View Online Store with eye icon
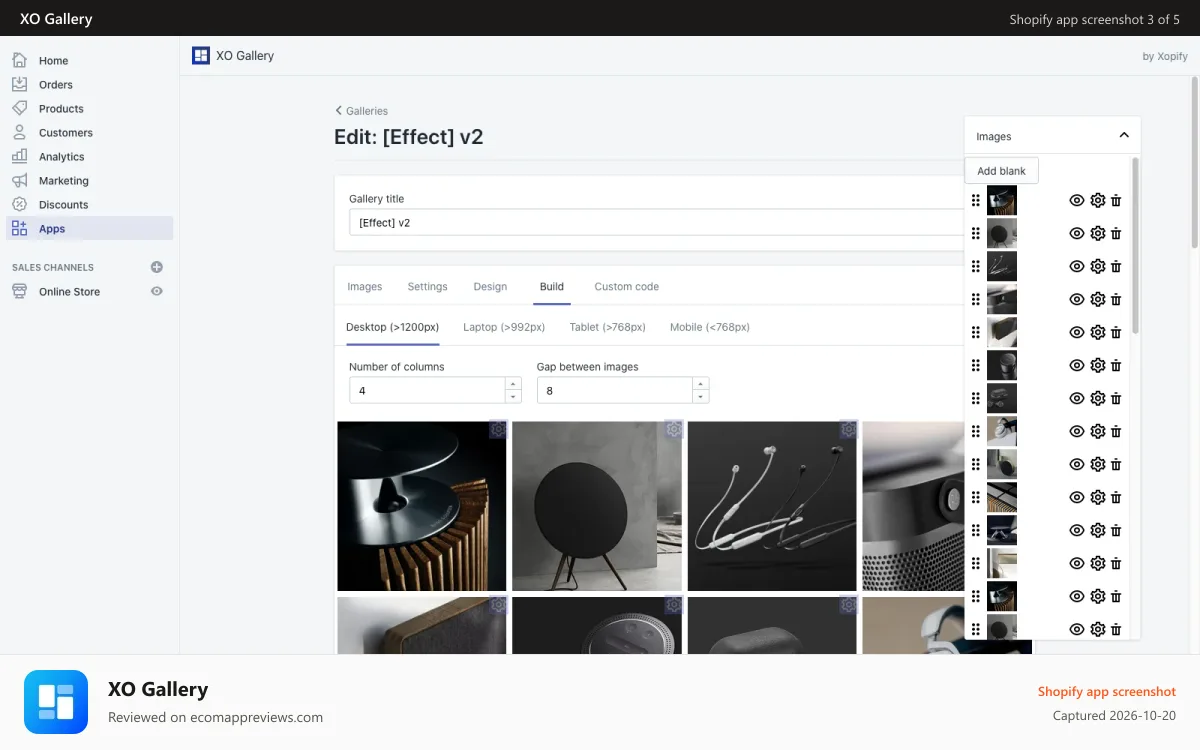Viewport: 1200px width, 750px height. (x=156, y=291)
